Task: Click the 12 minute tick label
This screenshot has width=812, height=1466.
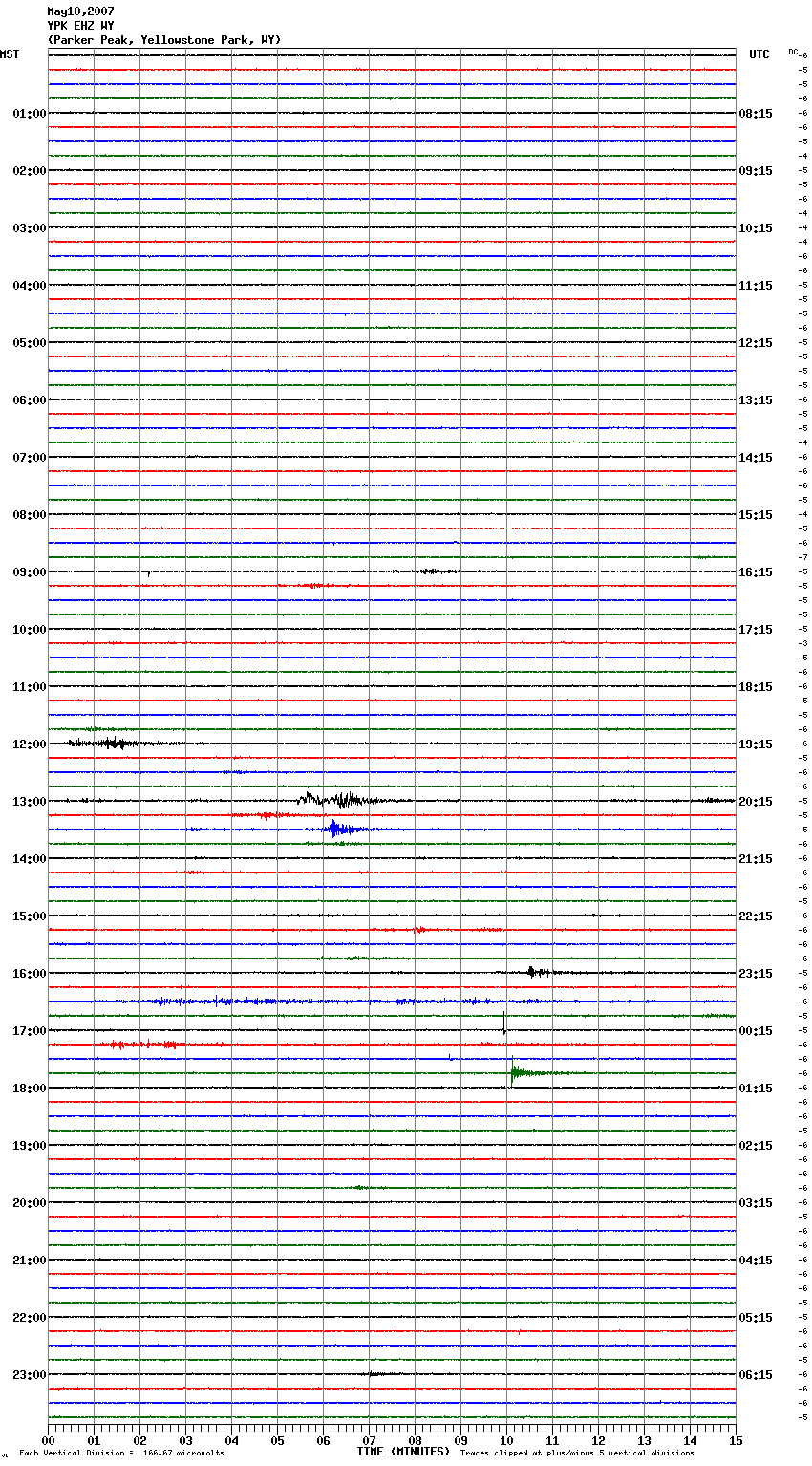Action: (x=598, y=1440)
